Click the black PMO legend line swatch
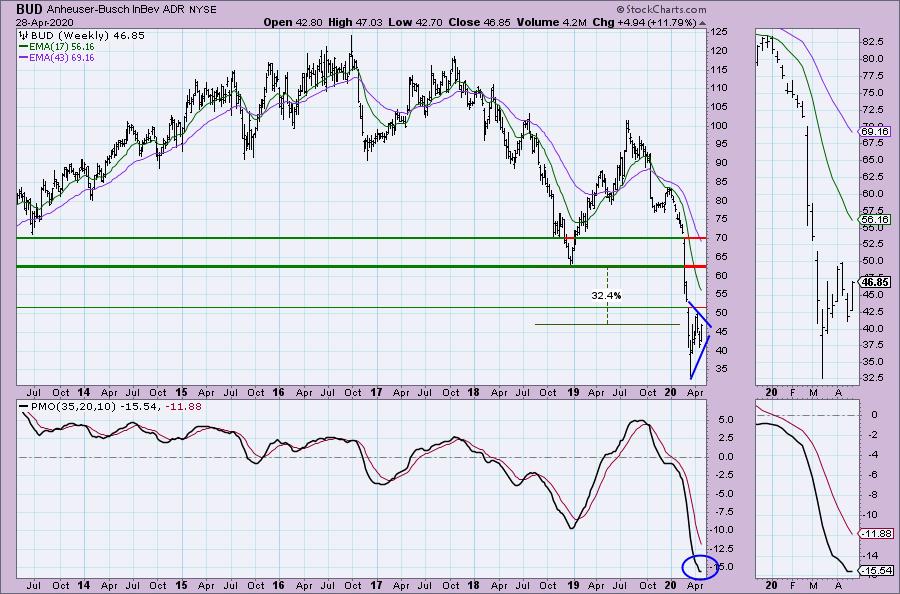 click(24, 406)
